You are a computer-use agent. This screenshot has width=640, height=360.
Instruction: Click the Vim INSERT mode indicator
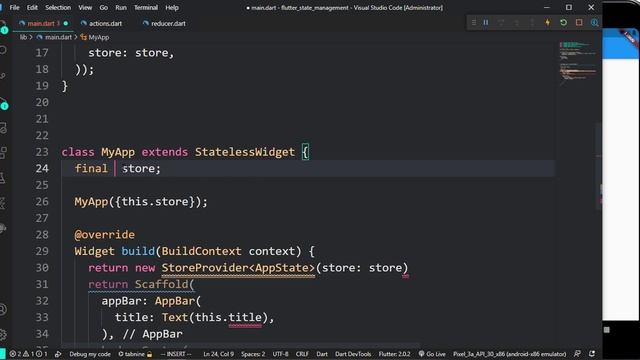point(176,354)
